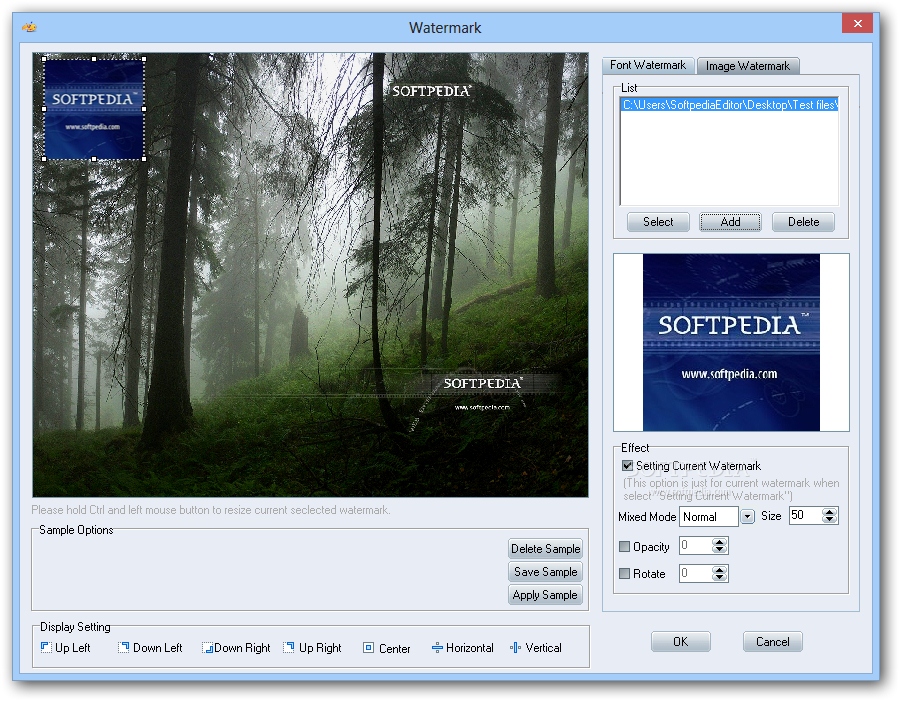This screenshot has width=900, height=701.
Task: Increase the Opacity value with up arrow
Action: click(x=719, y=541)
